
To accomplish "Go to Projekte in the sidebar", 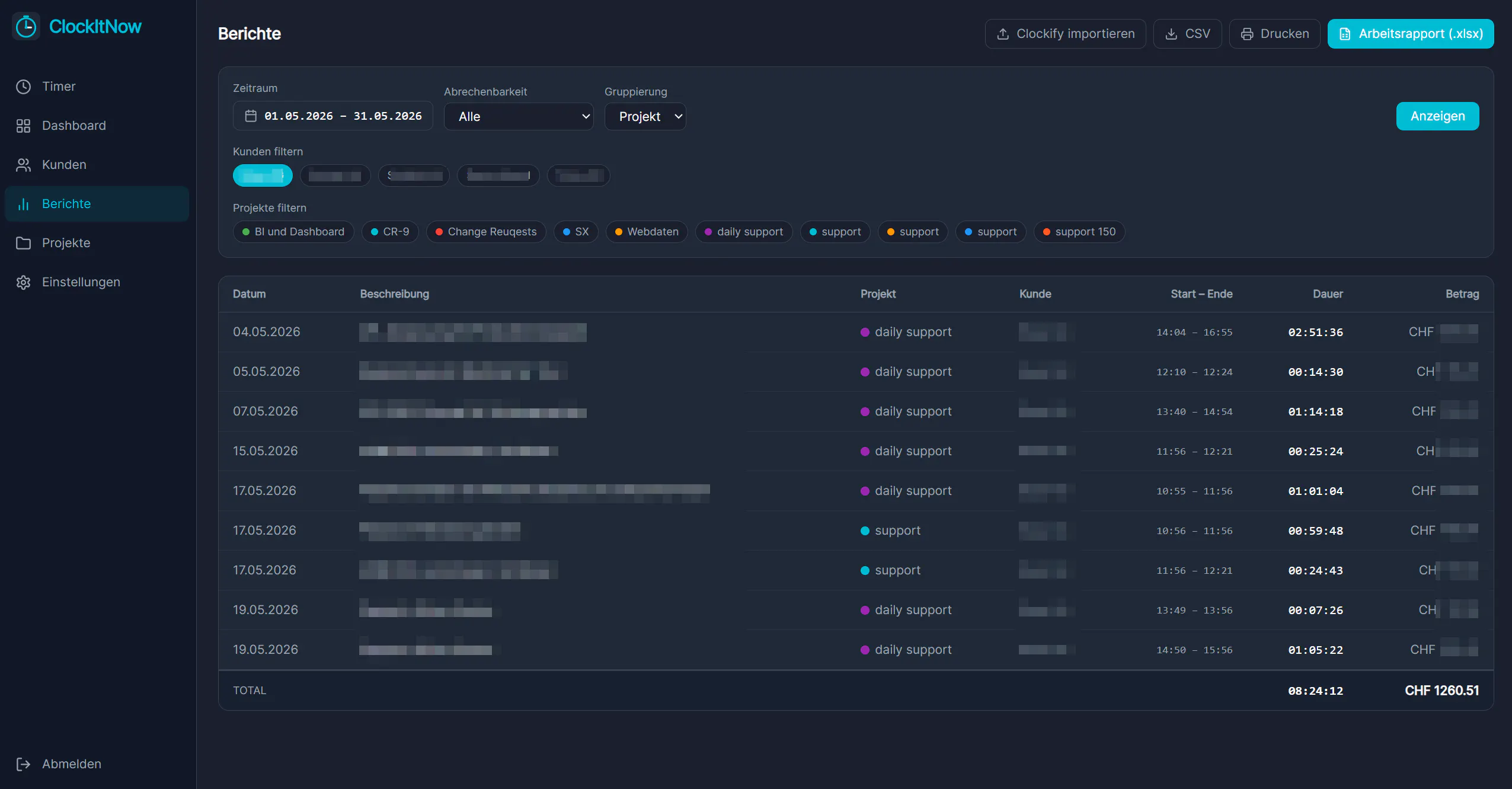I will 97,243.
